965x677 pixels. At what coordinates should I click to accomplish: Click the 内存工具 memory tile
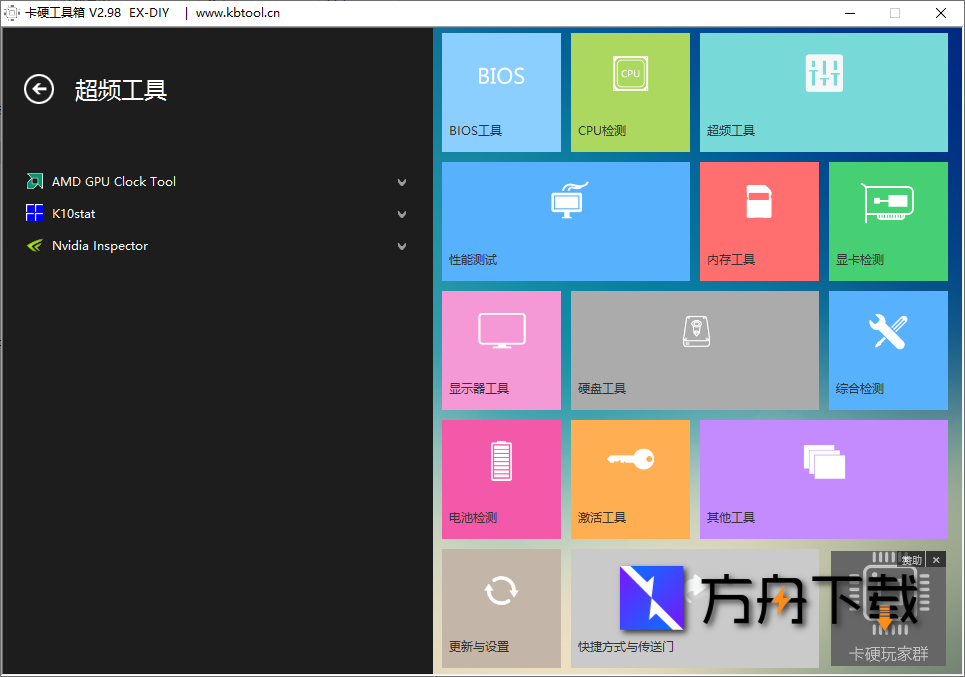pos(757,220)
